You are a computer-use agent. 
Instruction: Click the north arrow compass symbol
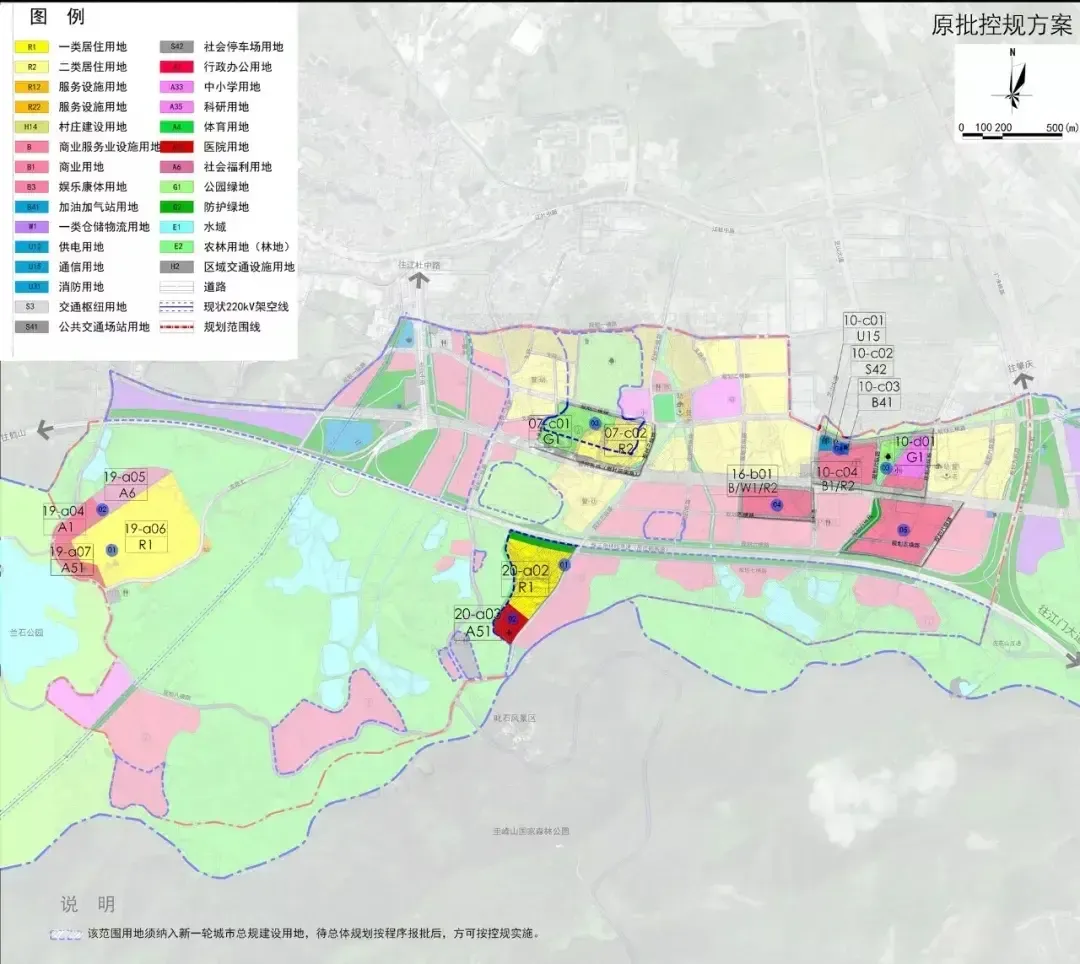coord(1012,81)
